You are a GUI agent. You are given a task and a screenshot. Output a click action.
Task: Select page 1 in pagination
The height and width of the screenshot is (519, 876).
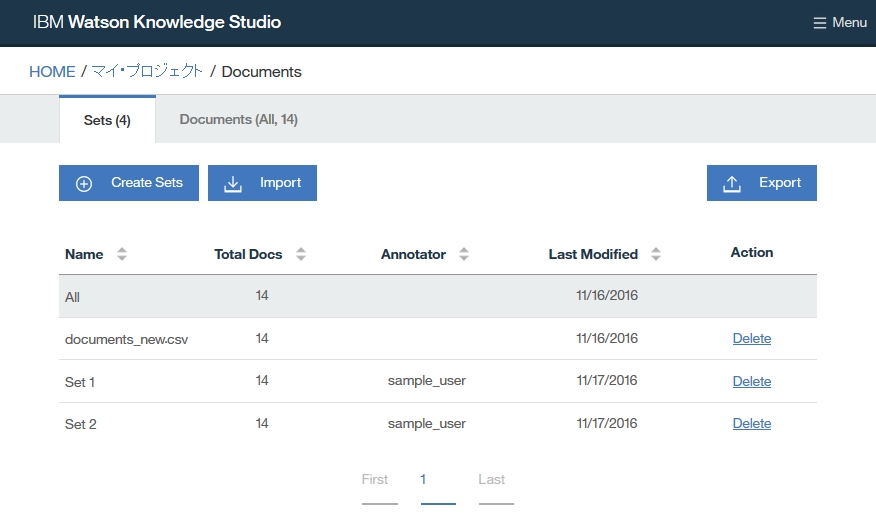point(424,480)
